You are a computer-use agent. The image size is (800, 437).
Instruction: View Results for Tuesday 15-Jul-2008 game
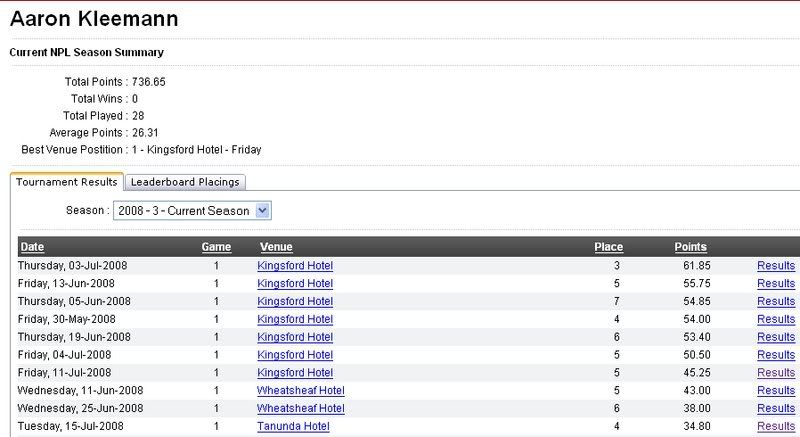click(775, 426)
